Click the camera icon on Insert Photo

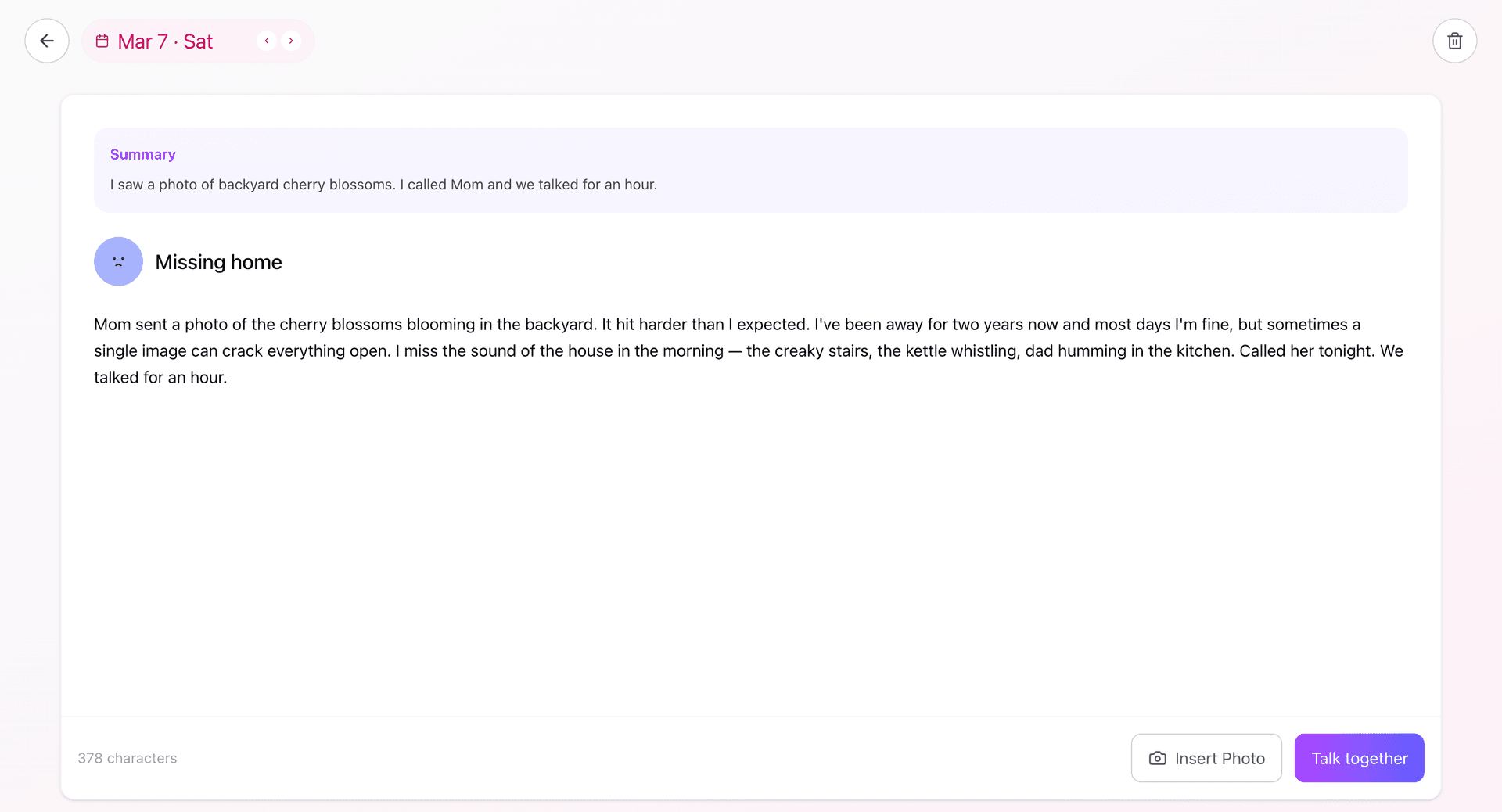tap(1157, 758)
